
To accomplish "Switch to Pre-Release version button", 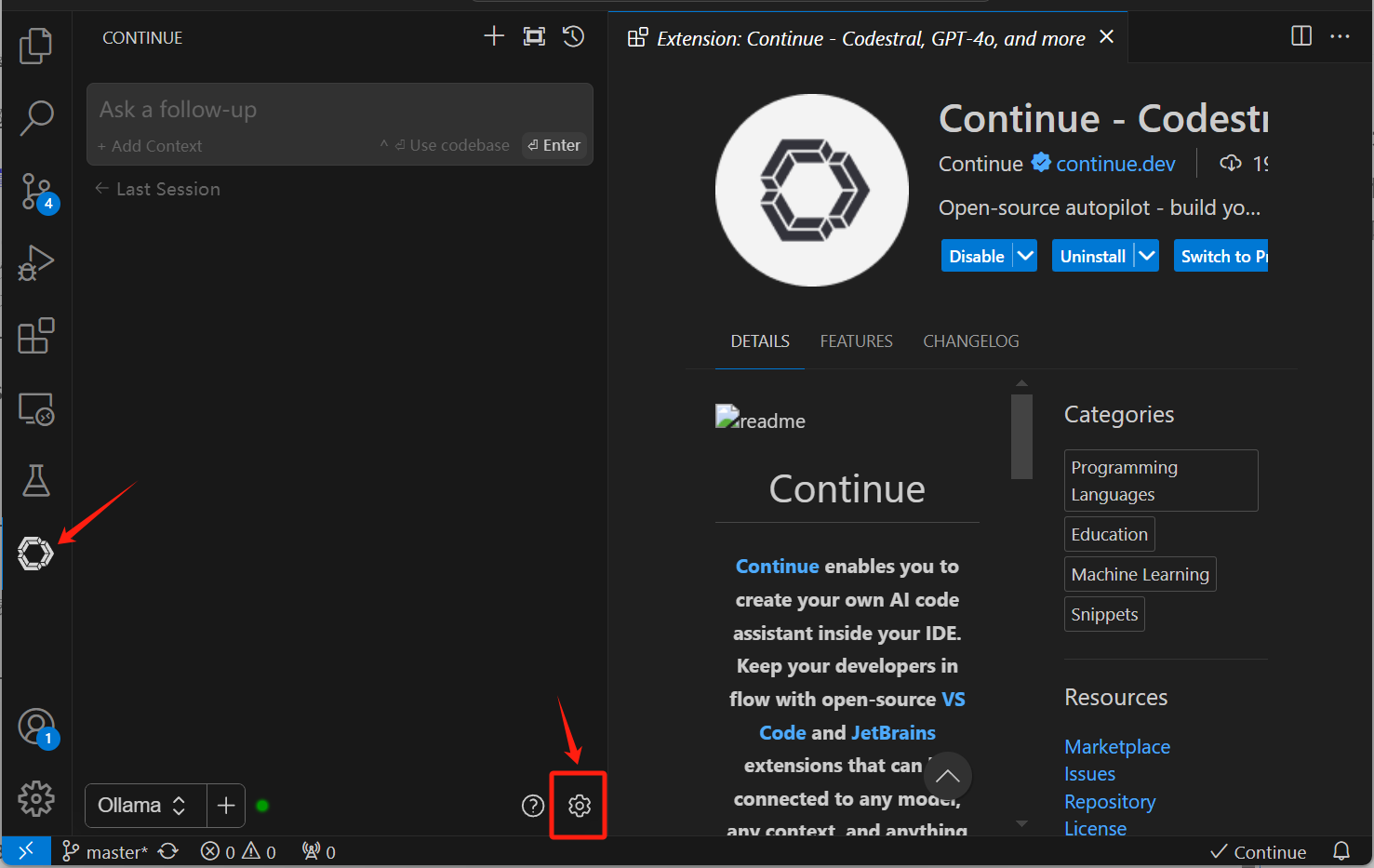I will pos(1221,256).
